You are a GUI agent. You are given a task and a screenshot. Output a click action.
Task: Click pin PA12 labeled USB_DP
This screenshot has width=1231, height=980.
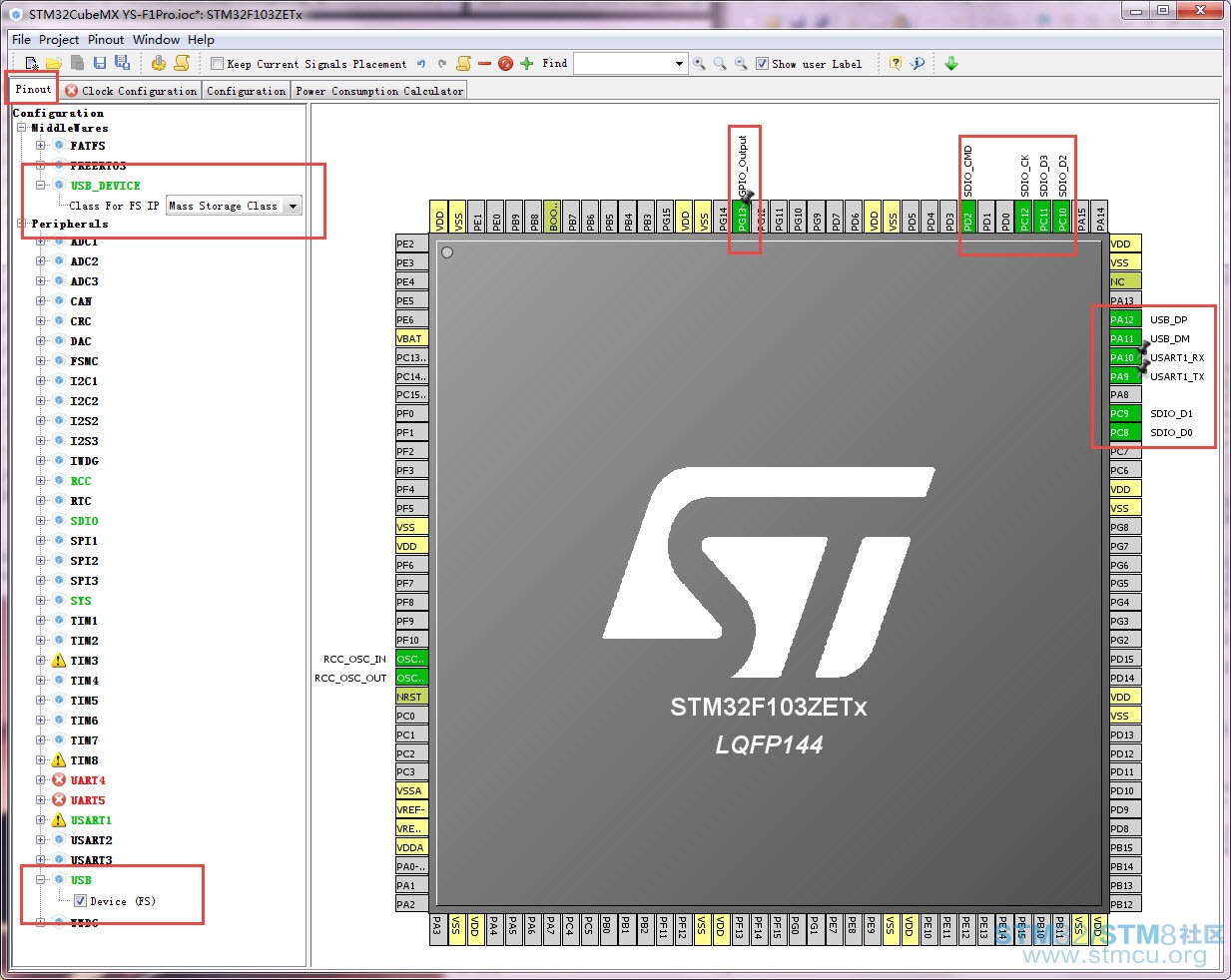tap(1125, 319)
